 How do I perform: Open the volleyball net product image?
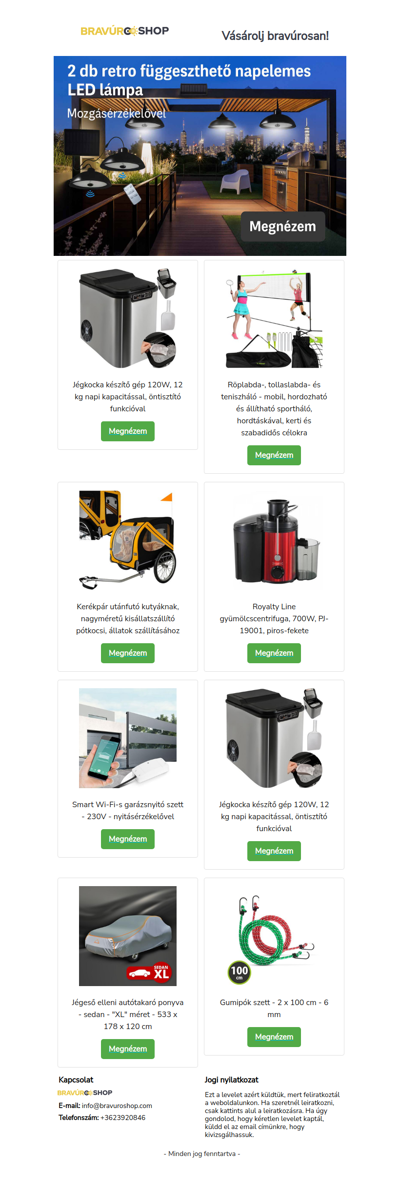[x=274, y=318]
